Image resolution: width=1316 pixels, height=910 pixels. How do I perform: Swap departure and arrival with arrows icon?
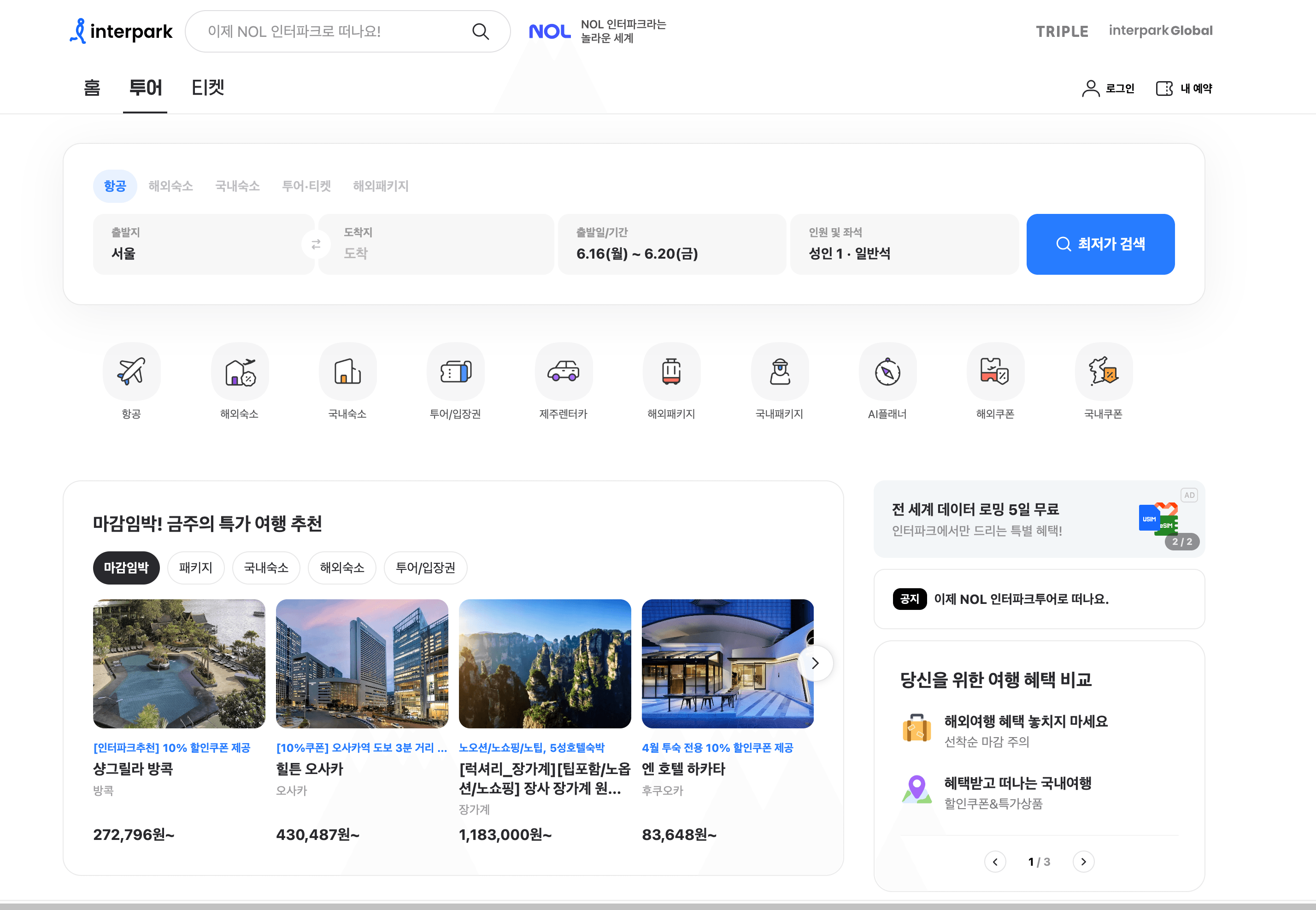[316, 245]
